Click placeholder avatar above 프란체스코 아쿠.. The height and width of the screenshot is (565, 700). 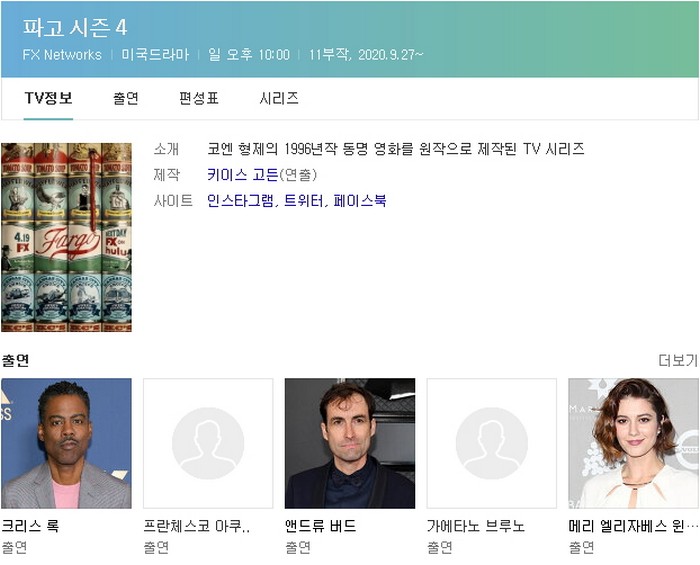208,443
